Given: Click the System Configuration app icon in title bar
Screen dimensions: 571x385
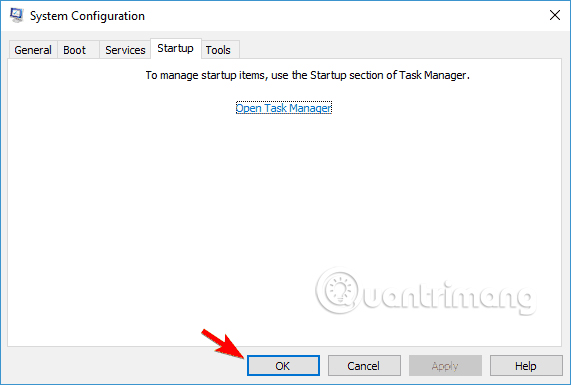Looking at the screenshot, I should pyautogui.click(x=16, y=15).
